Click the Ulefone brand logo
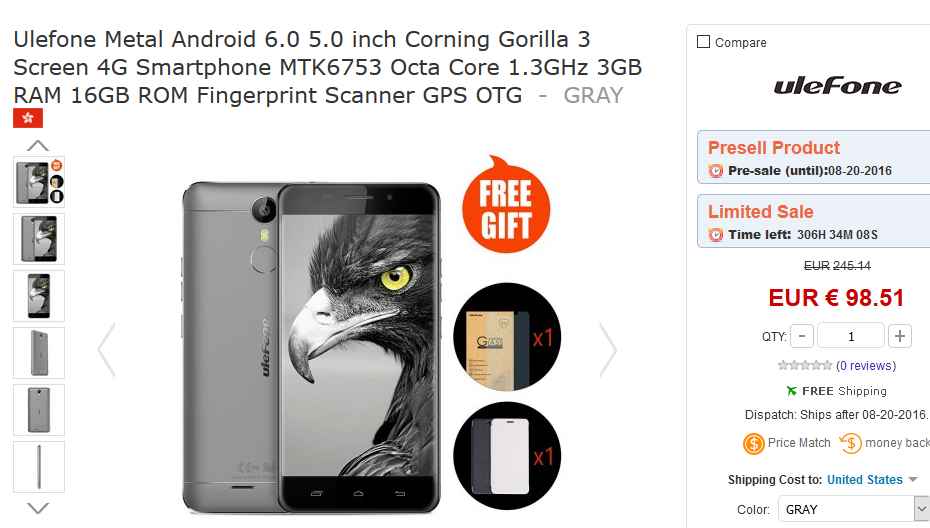930x528 pixels. click(x=837, y=86)
